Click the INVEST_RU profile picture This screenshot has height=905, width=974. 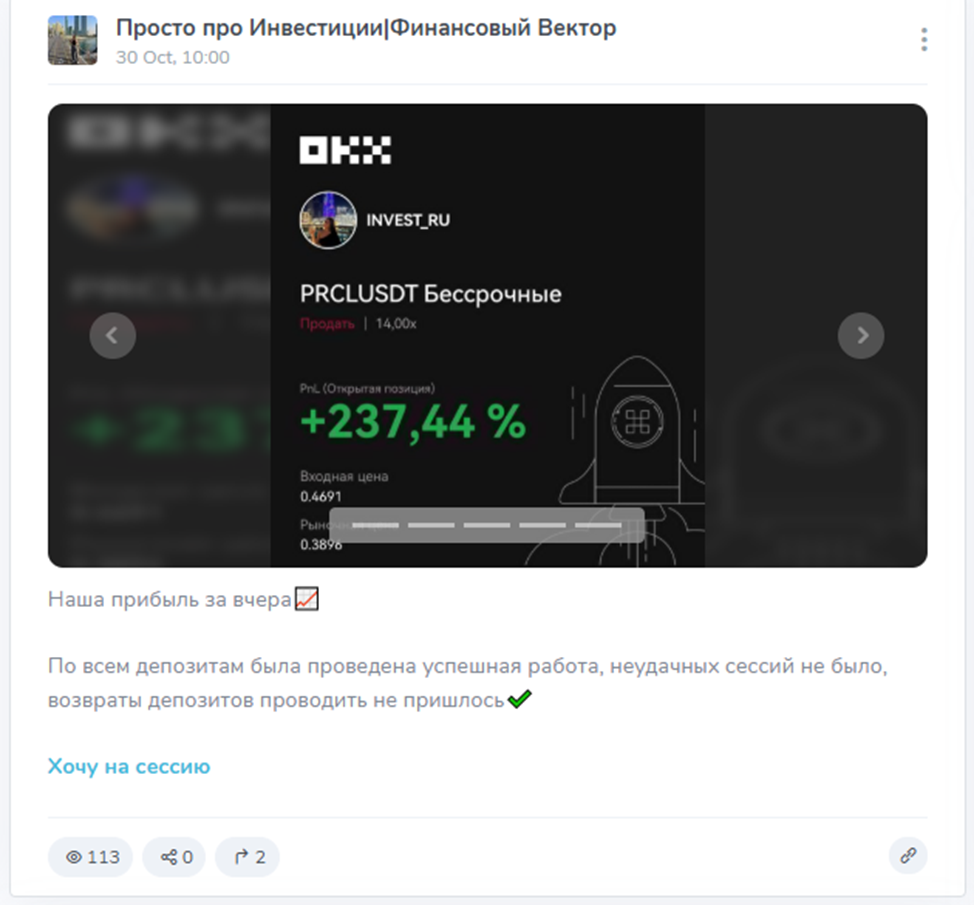pos(328,220)
